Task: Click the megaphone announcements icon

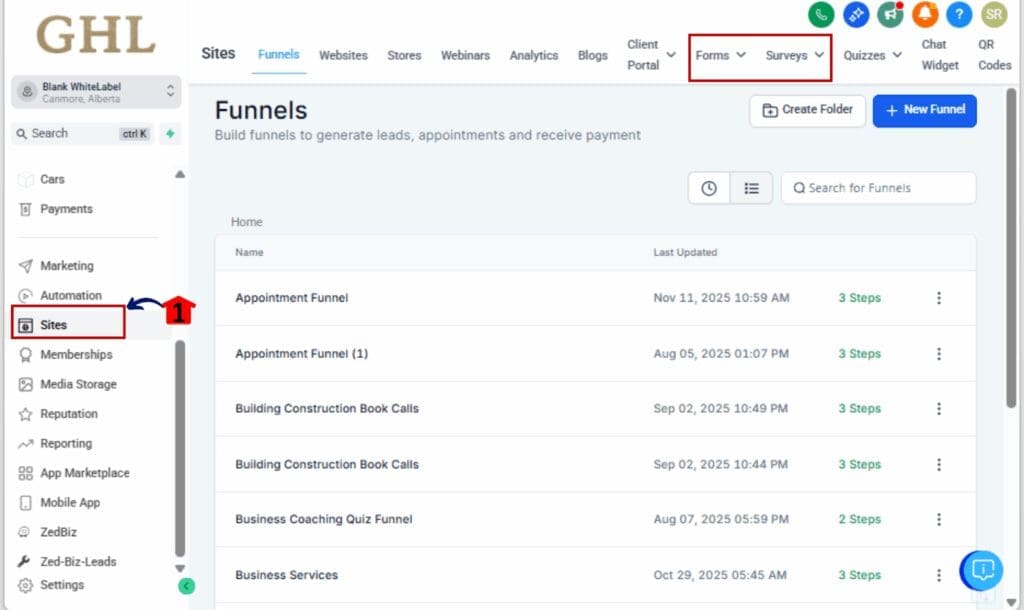Action: pyautogui.click(x=890, y=14)
